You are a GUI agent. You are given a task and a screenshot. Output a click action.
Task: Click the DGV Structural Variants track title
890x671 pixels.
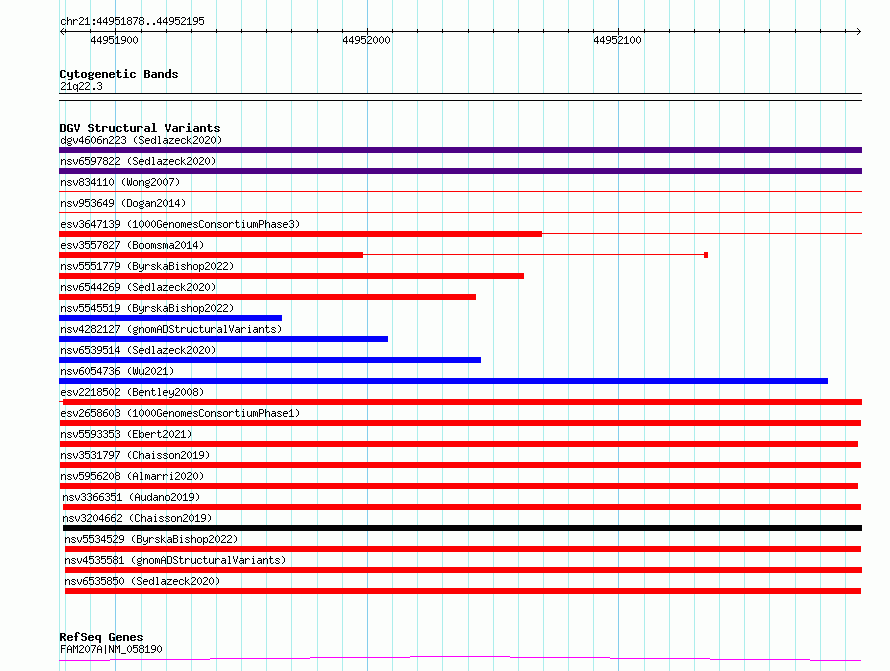[x=140, y=128]
